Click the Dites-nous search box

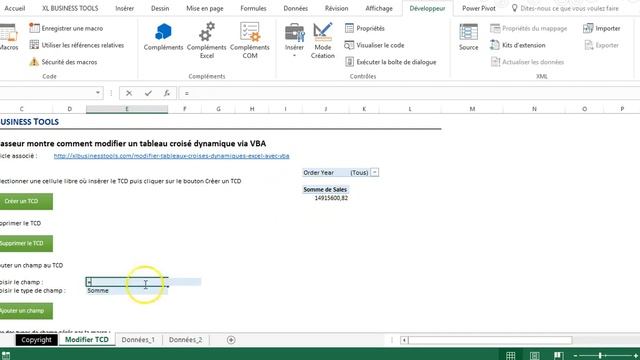[x=565, y=8]
